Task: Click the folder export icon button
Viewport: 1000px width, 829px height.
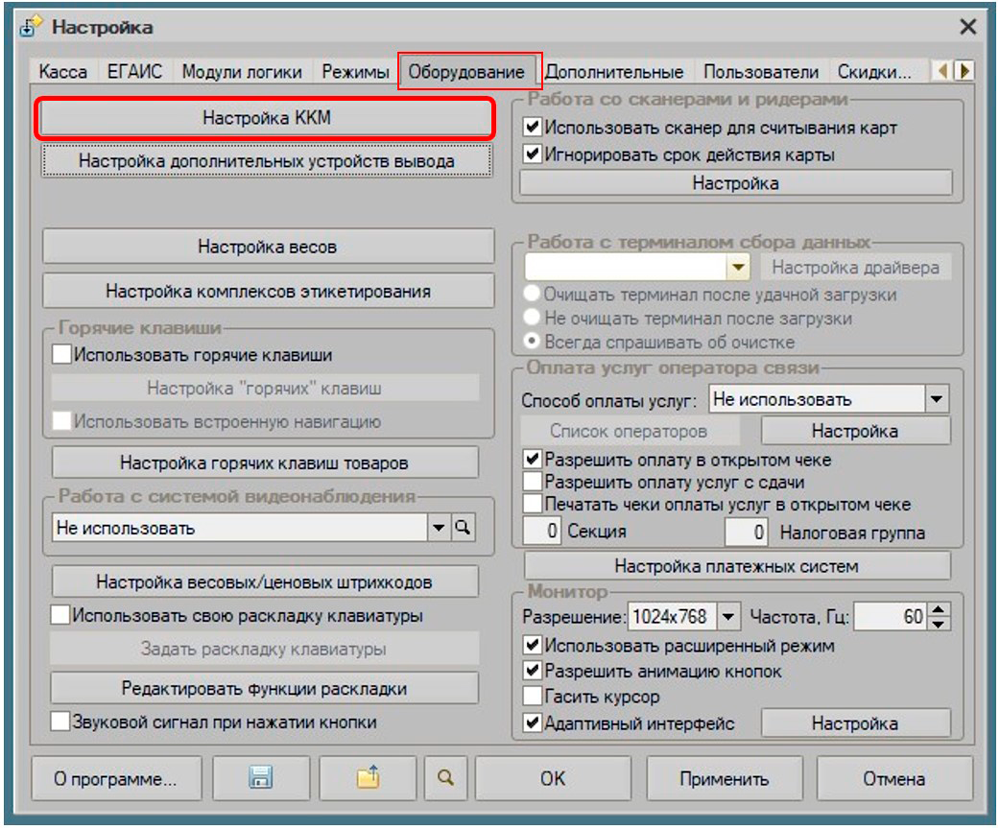Action: (367, 778)
